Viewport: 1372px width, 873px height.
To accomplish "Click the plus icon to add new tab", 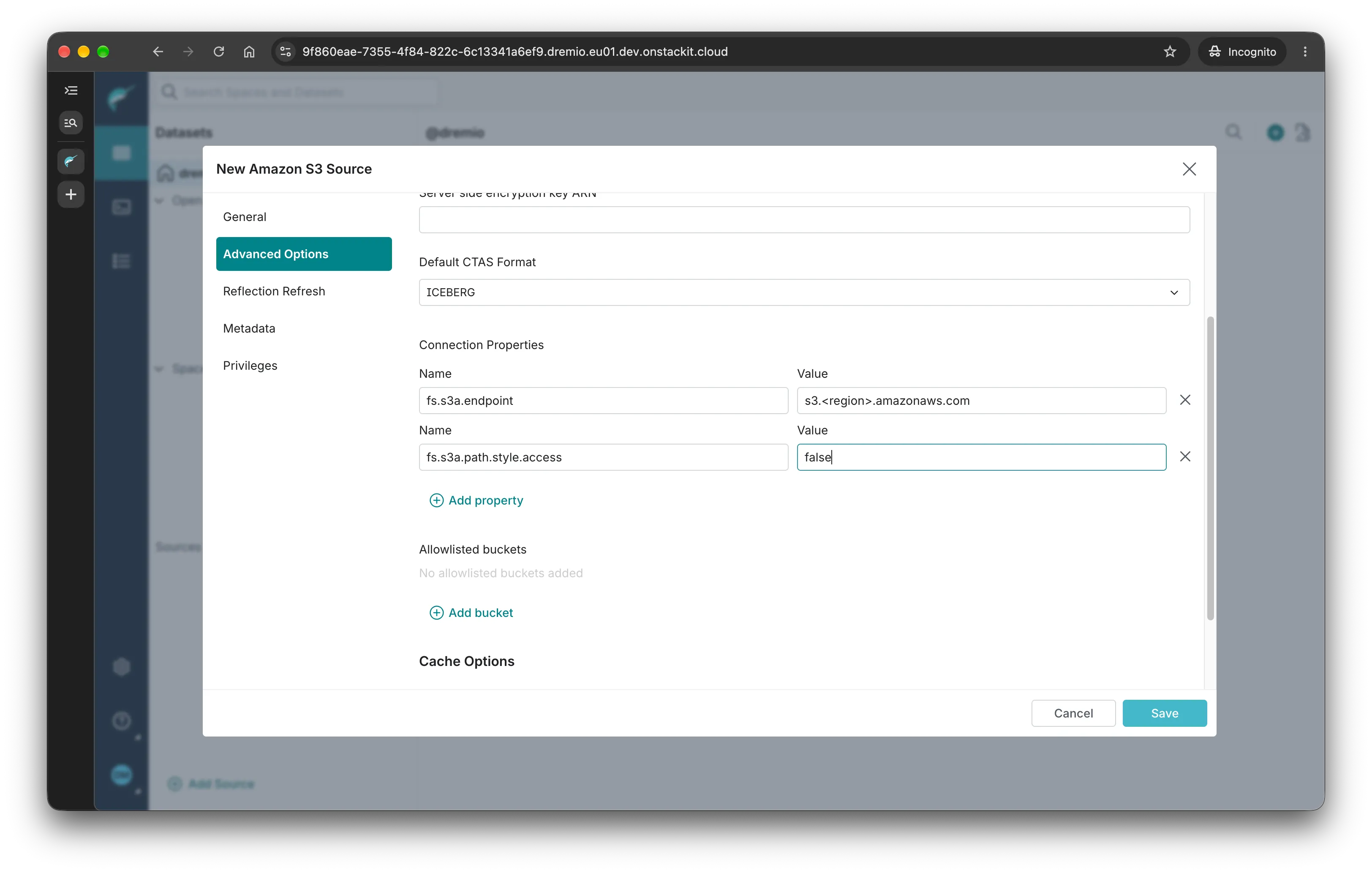I will [71, 194].
